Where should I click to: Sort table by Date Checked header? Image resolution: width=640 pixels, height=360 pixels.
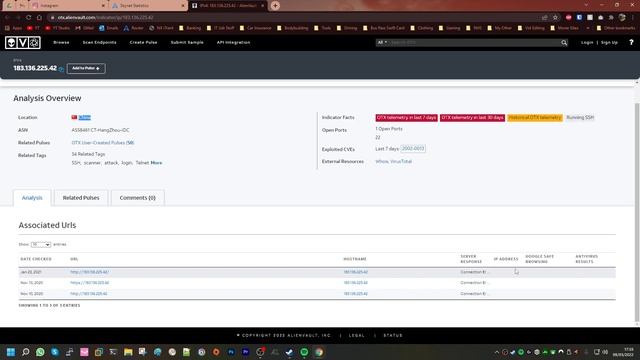coord(36,259)
